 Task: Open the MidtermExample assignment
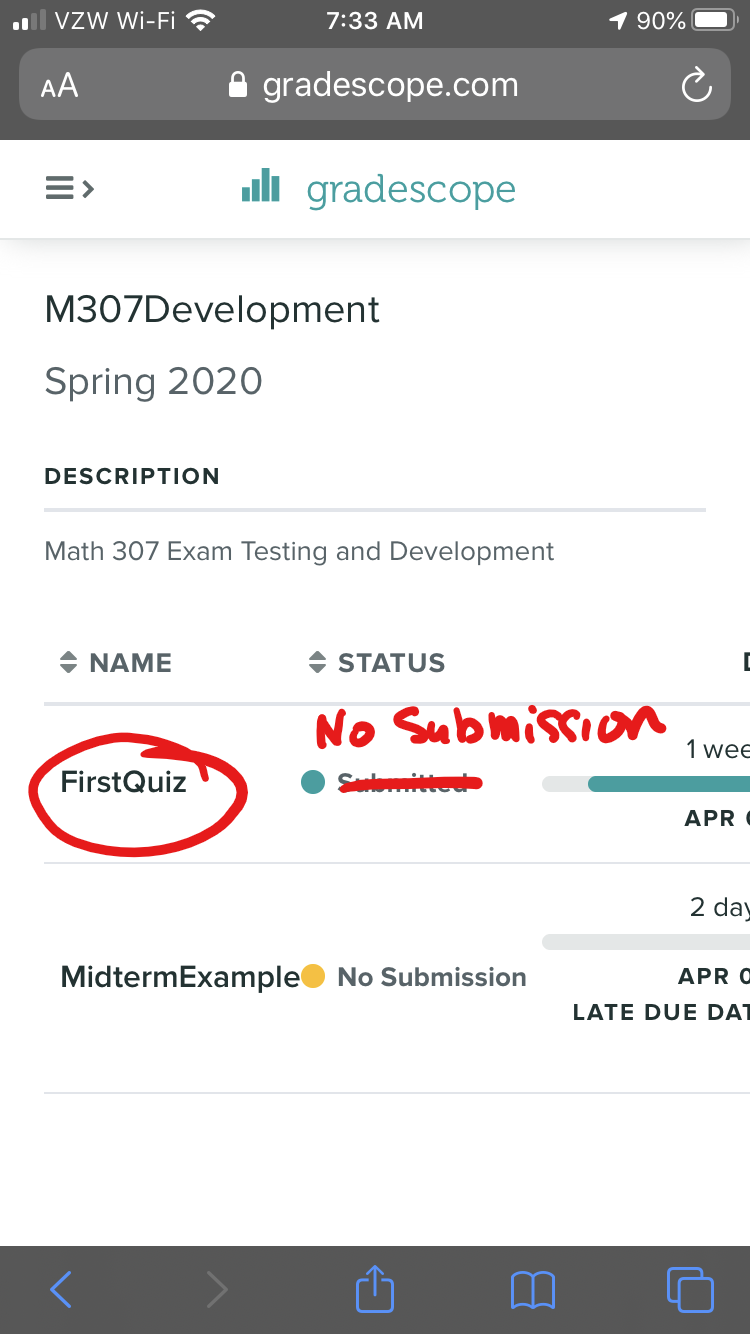180,977
